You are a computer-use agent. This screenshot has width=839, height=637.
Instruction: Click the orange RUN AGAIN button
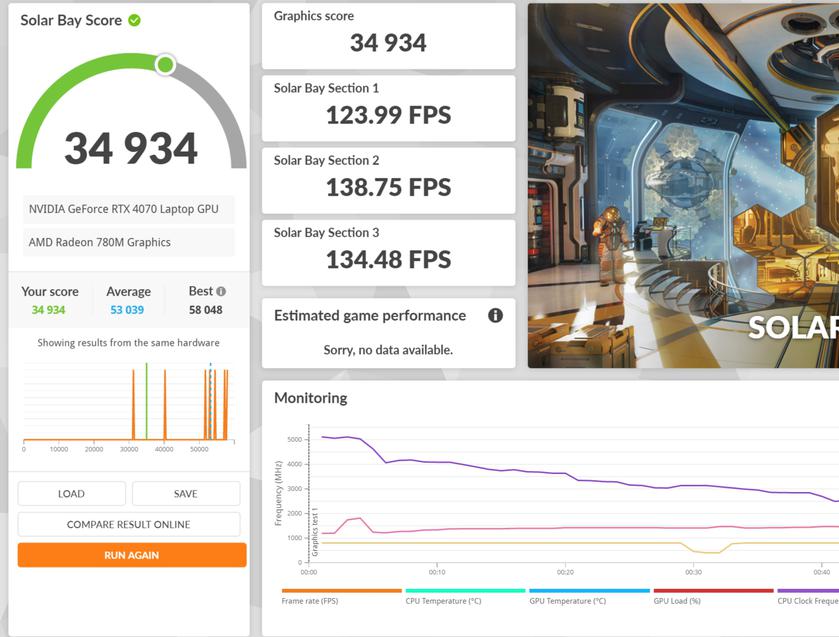(131, 555)
